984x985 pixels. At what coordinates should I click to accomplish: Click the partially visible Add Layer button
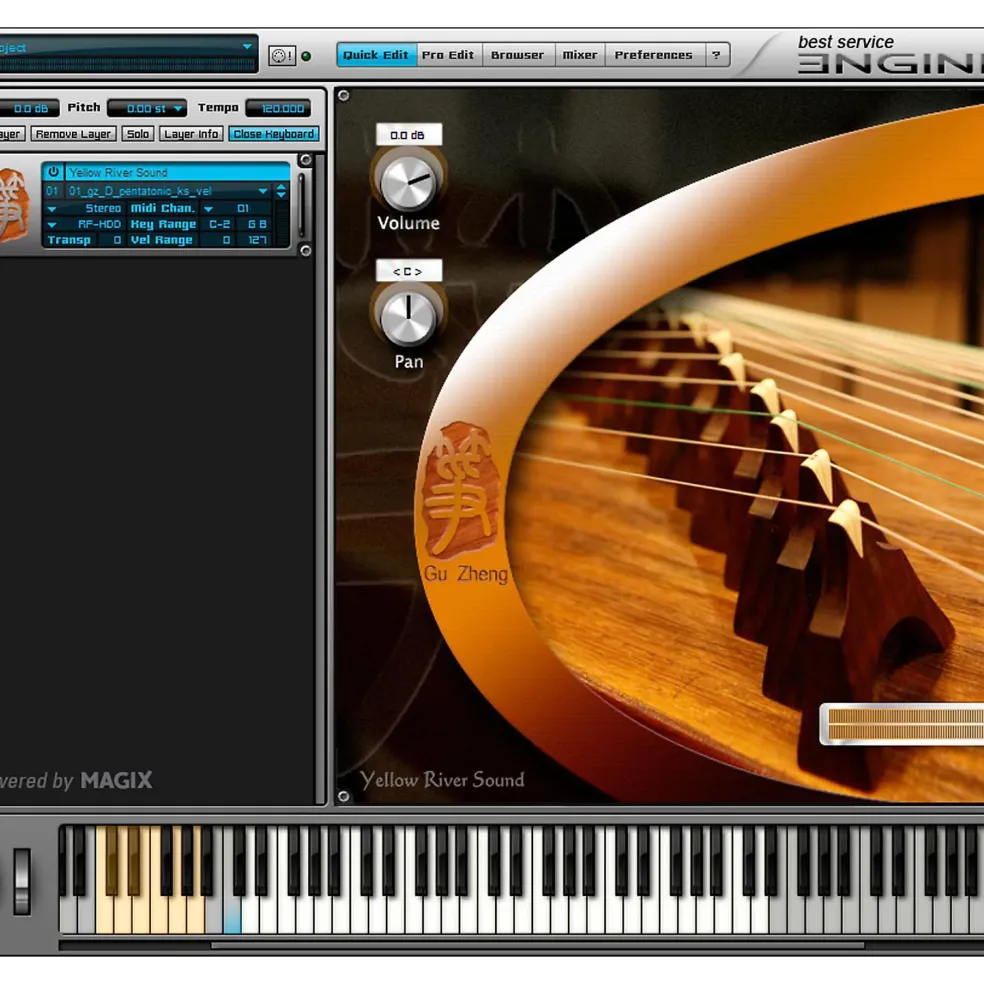coord(11,134)
